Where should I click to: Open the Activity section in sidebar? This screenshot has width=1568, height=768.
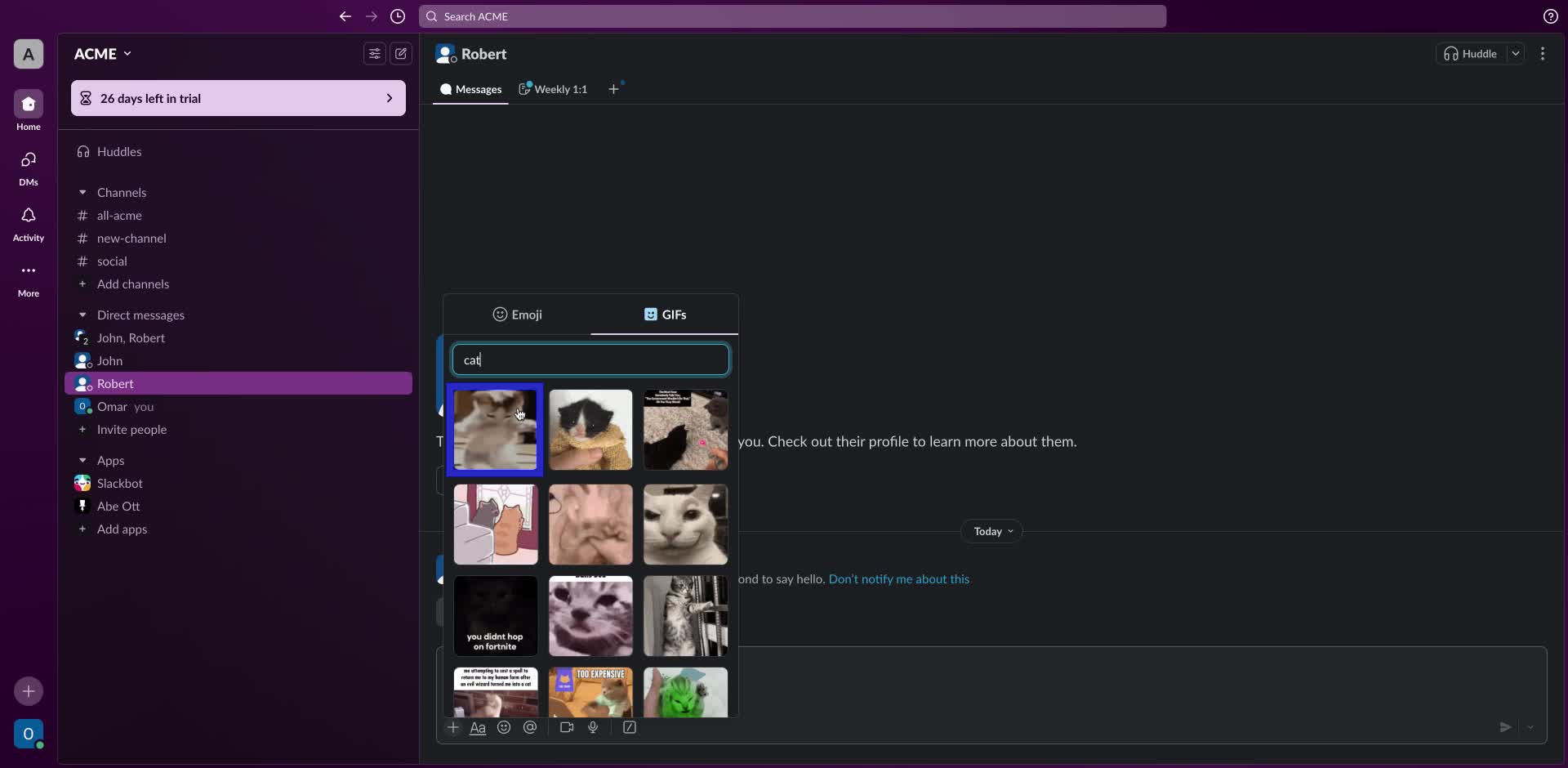pyautogui.click(x=28, y=223)
